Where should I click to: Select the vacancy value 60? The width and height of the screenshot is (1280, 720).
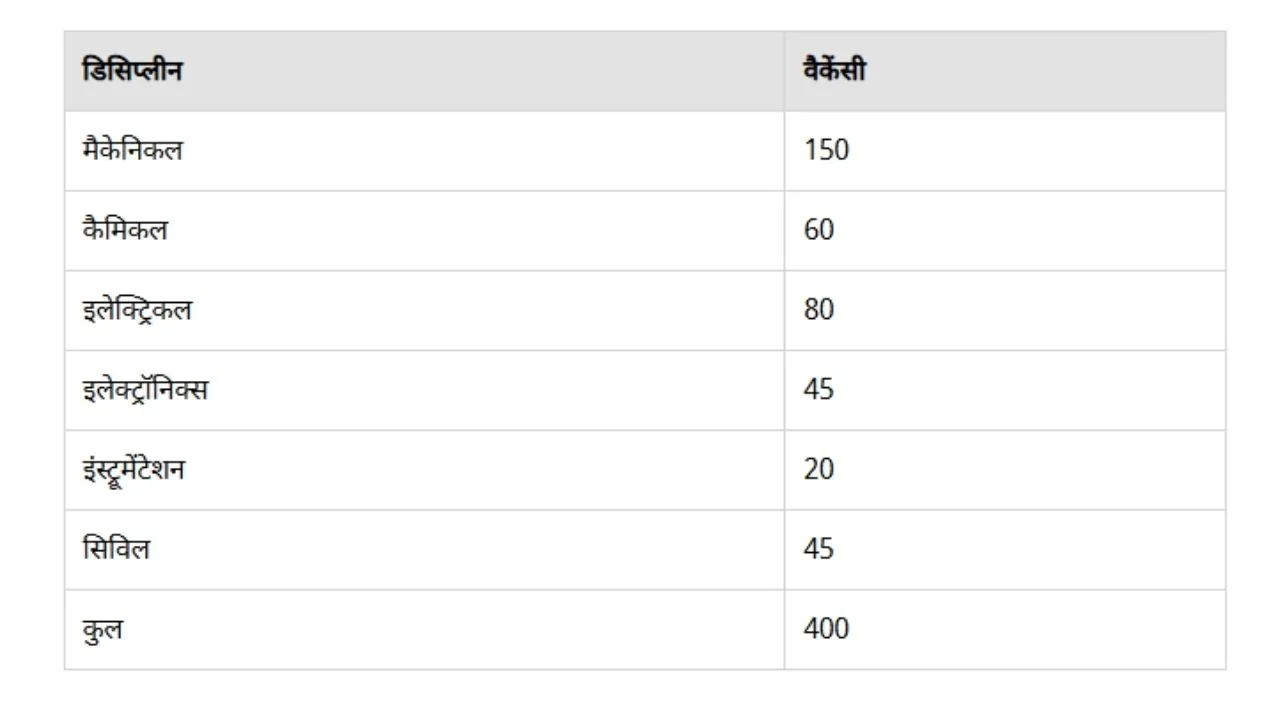coord(819,230)
